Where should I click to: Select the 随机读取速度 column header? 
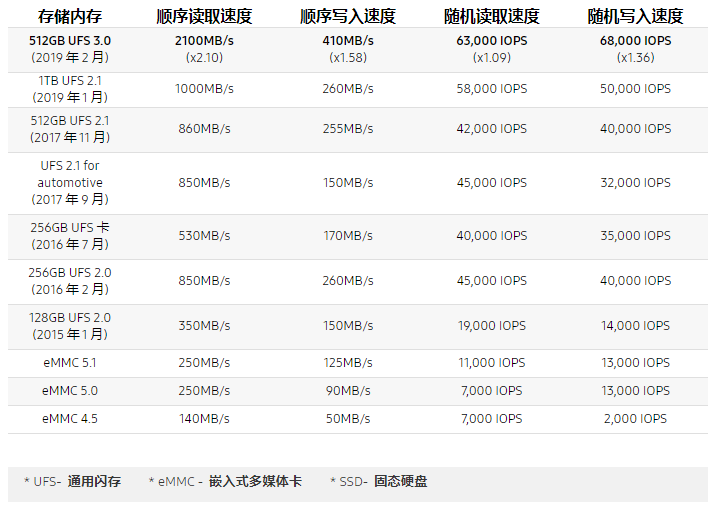[x=491, y=17]
